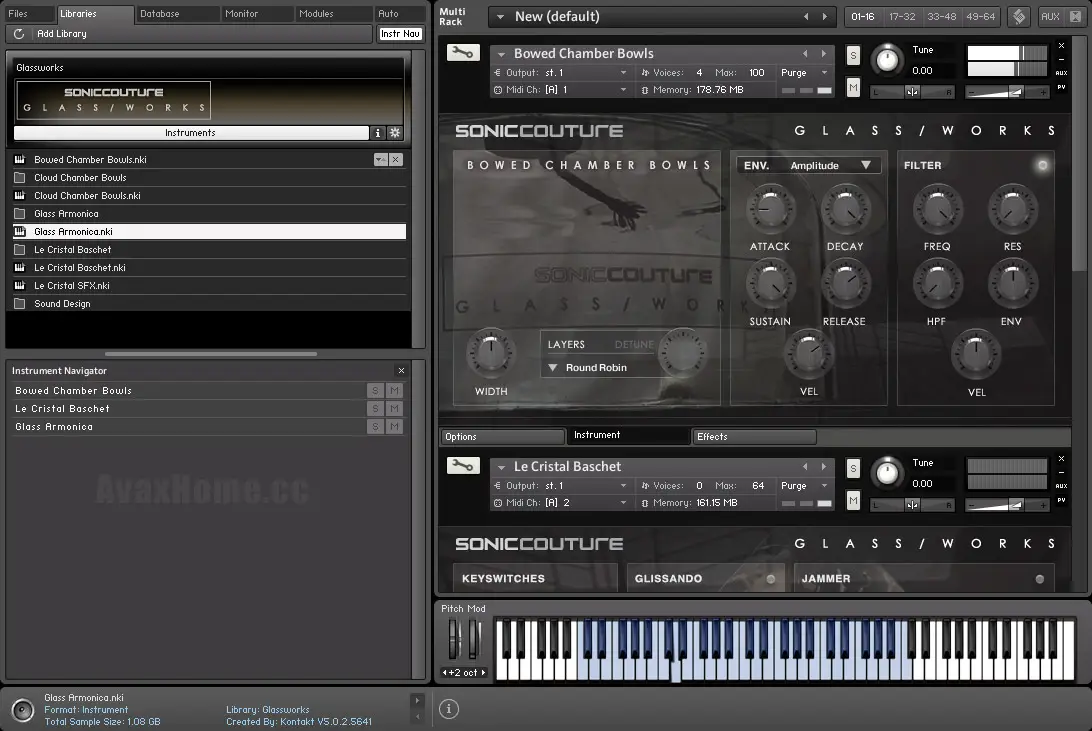Click the sample preview speaker icon

tap(22, 709)
